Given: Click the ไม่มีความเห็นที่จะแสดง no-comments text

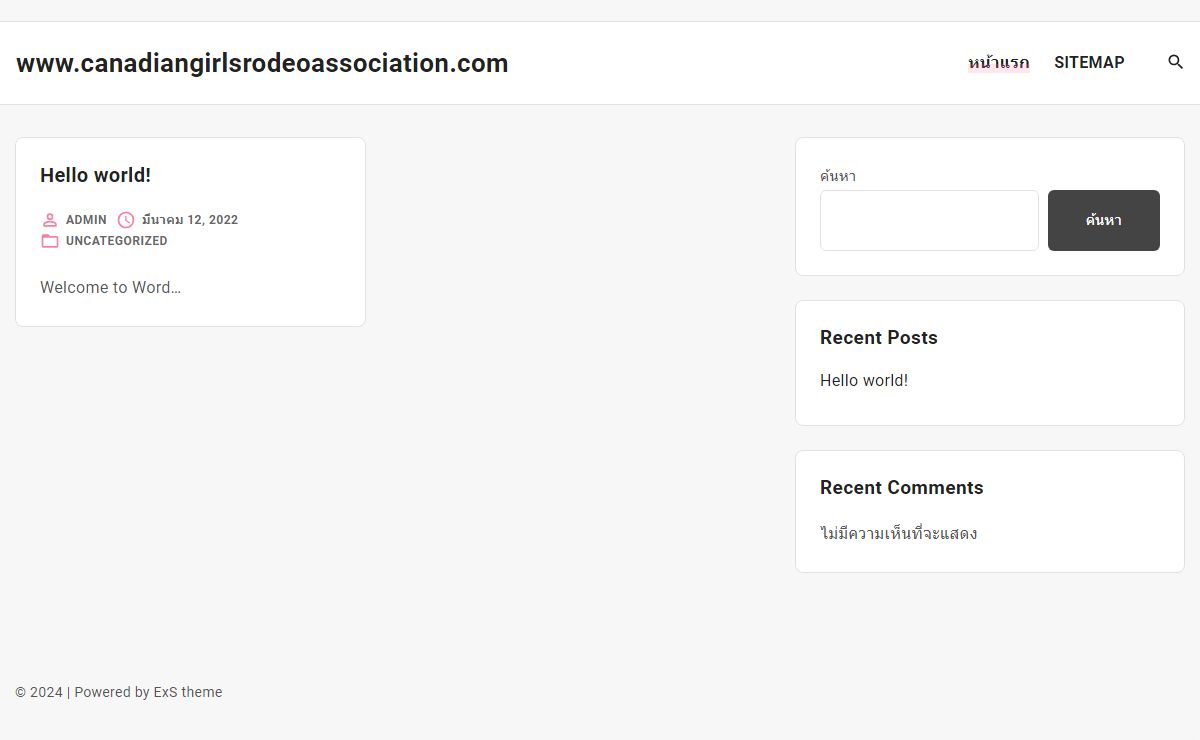Looking at the screenshot, I should (899, 533).
